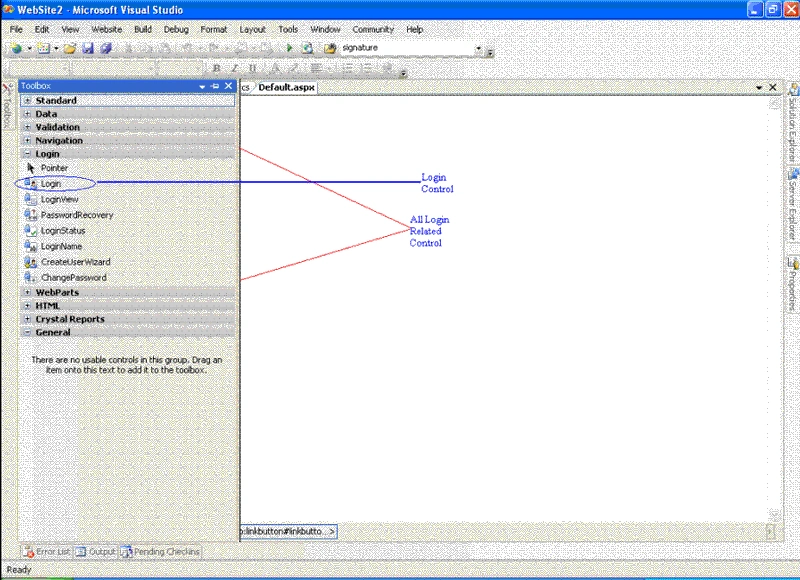The image size is (800, 580).
Task: Click the Background Color formatting icon
Action: point(294,68)
